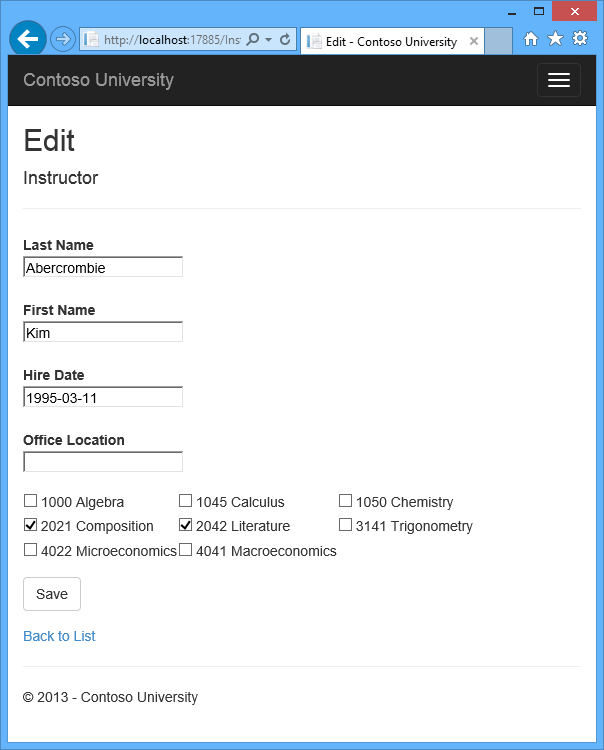The width and height of the screenshot is (604, 750).
Task: Click the browser Forward arrow button
Action: tap(62, 40)
